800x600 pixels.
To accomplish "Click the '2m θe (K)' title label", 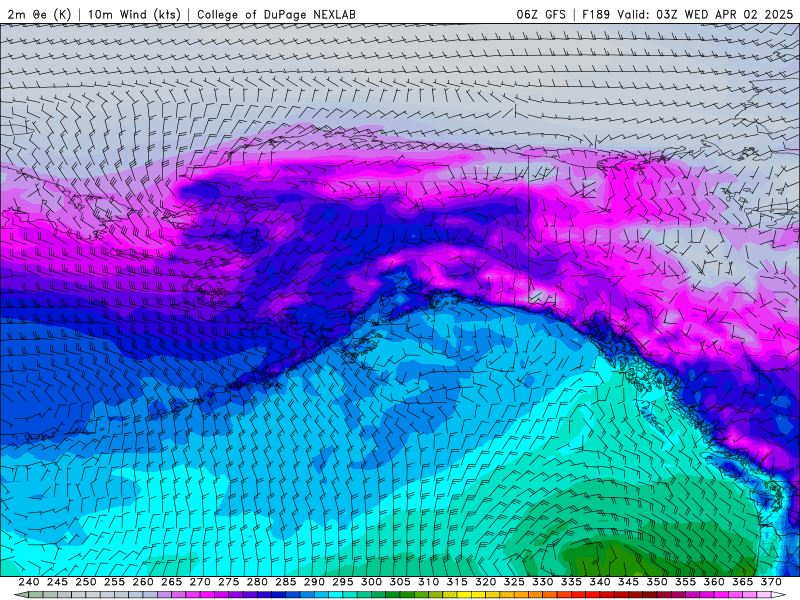I will (x=39, y=14).
